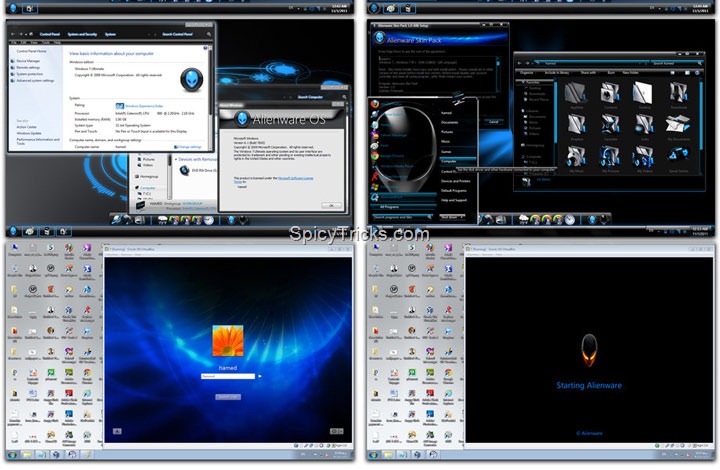Click the scrollbar in the Skin Pack license text box
Image resolution: width=720 pixels, height=470 pixels.
[498, 74]
